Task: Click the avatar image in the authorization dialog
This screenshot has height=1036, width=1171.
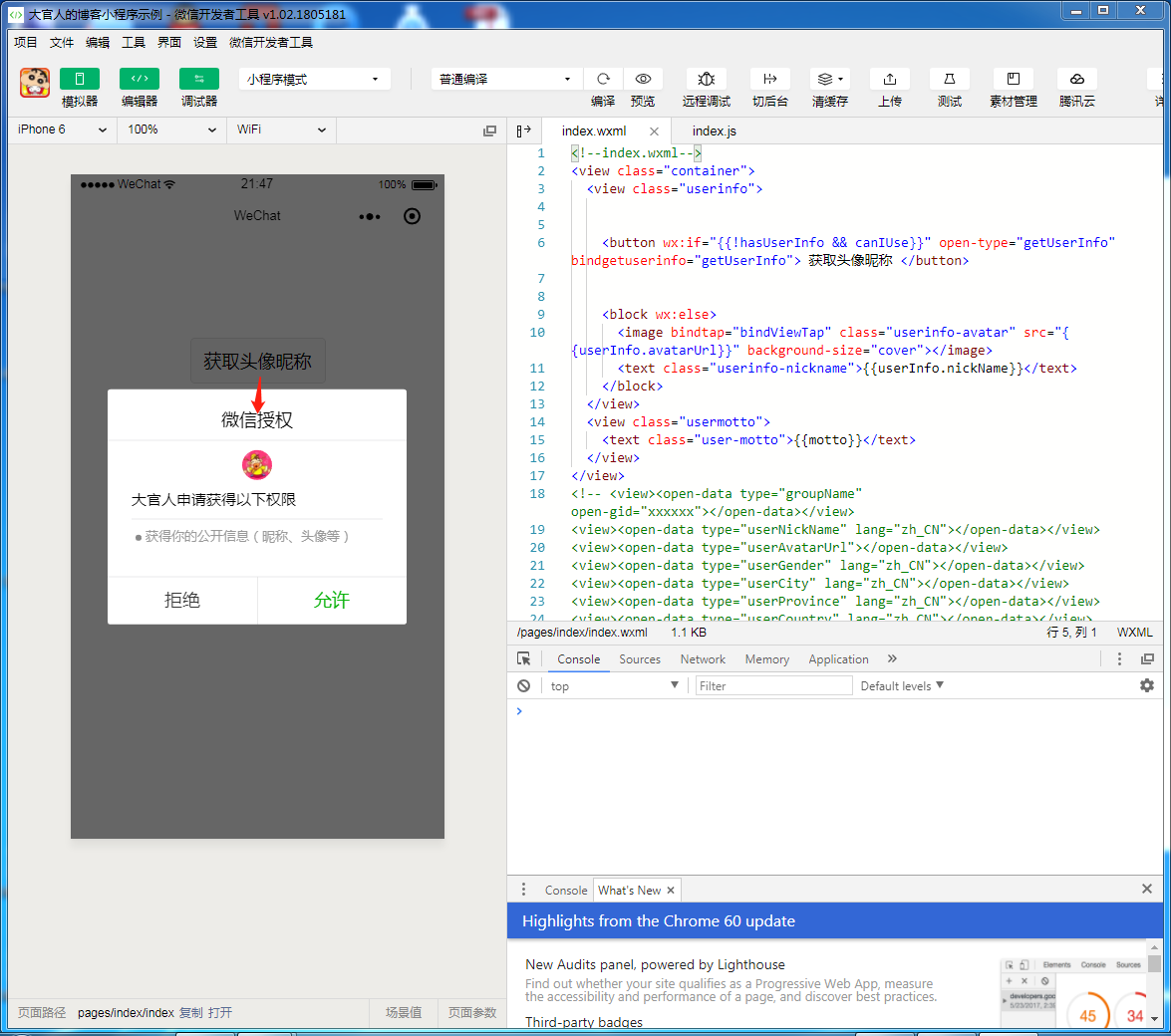Action: 257,465
